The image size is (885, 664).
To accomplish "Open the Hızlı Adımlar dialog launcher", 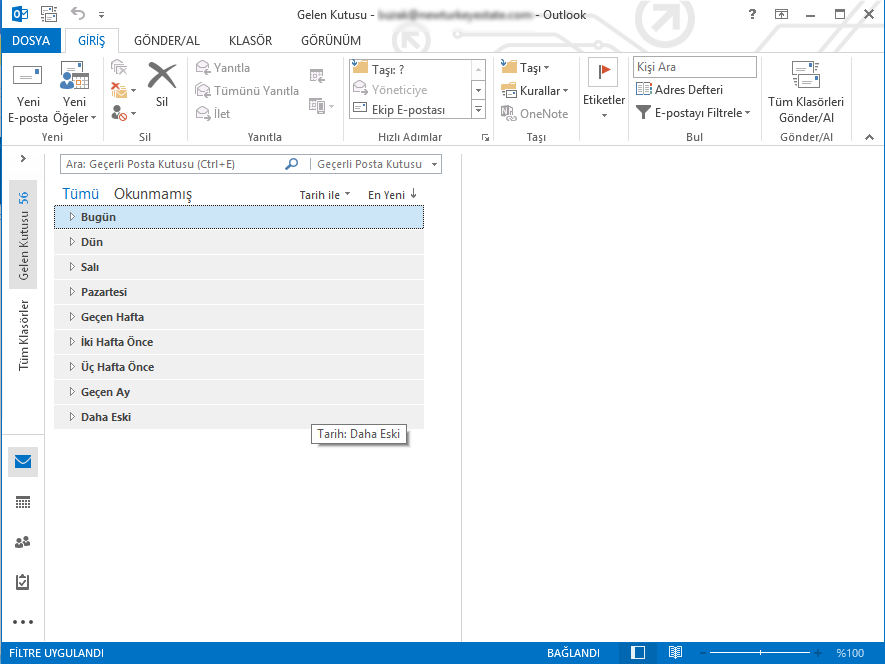I will pos(485,137).
